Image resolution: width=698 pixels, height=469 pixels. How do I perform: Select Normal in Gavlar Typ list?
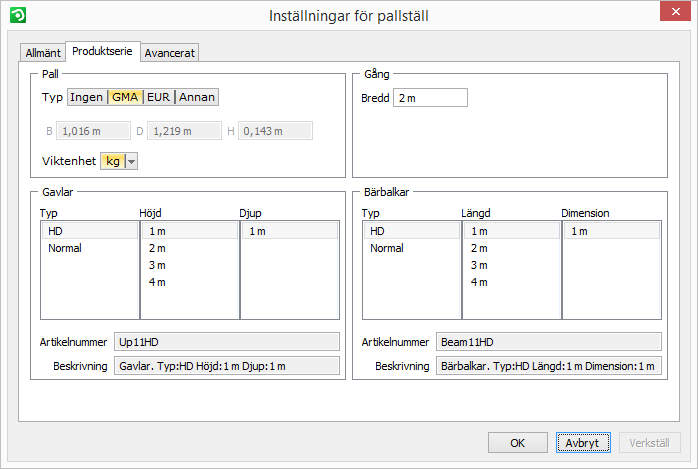[65, 248]
